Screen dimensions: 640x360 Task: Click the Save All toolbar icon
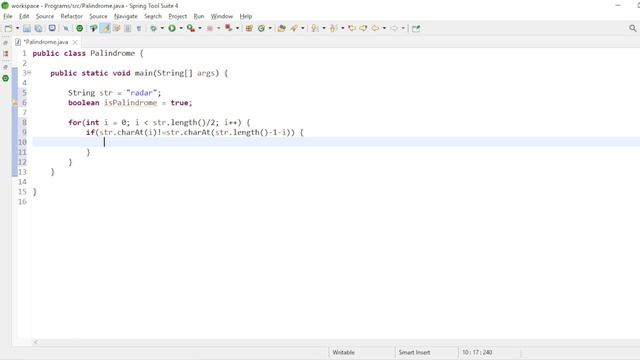[38, 28]
